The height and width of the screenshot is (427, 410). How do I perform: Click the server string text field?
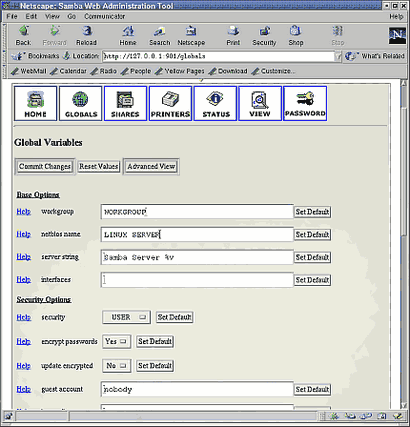(x=197, y=257)
